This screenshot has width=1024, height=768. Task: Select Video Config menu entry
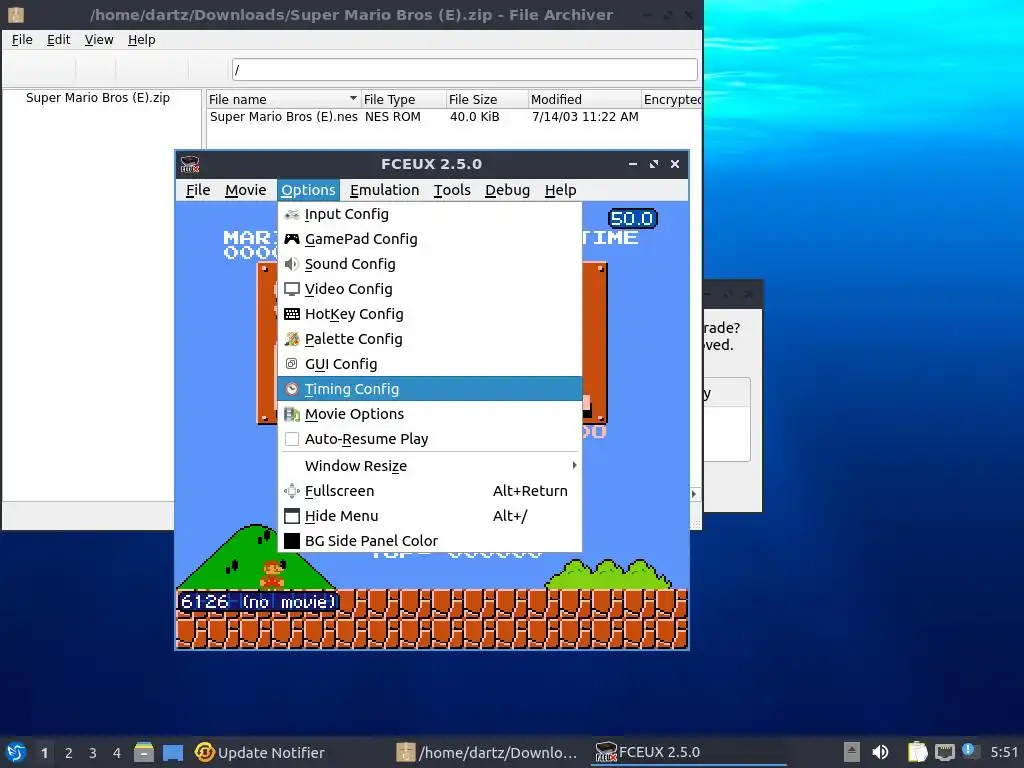(430, 289)
